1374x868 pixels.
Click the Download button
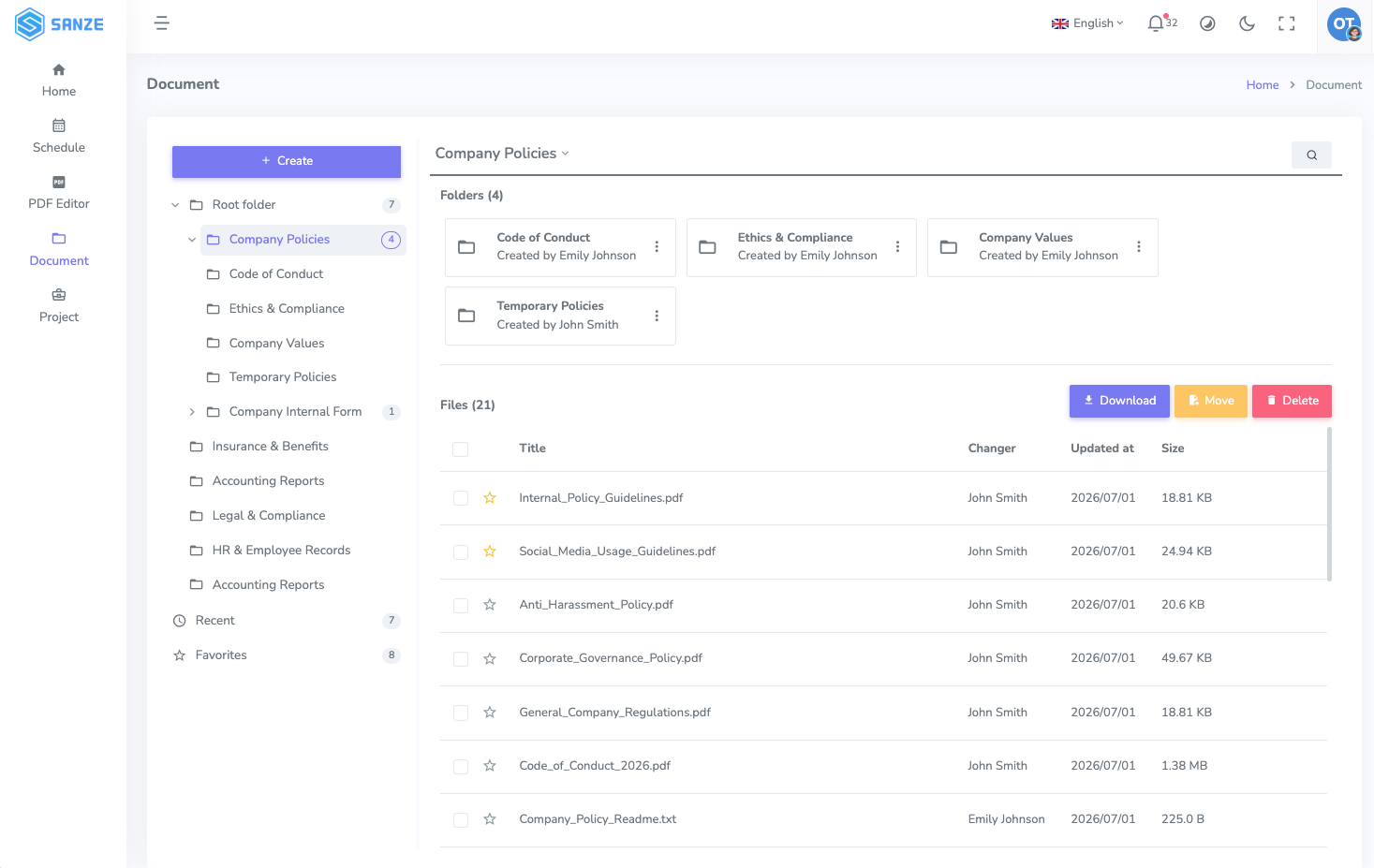[x=1119, y=401]
